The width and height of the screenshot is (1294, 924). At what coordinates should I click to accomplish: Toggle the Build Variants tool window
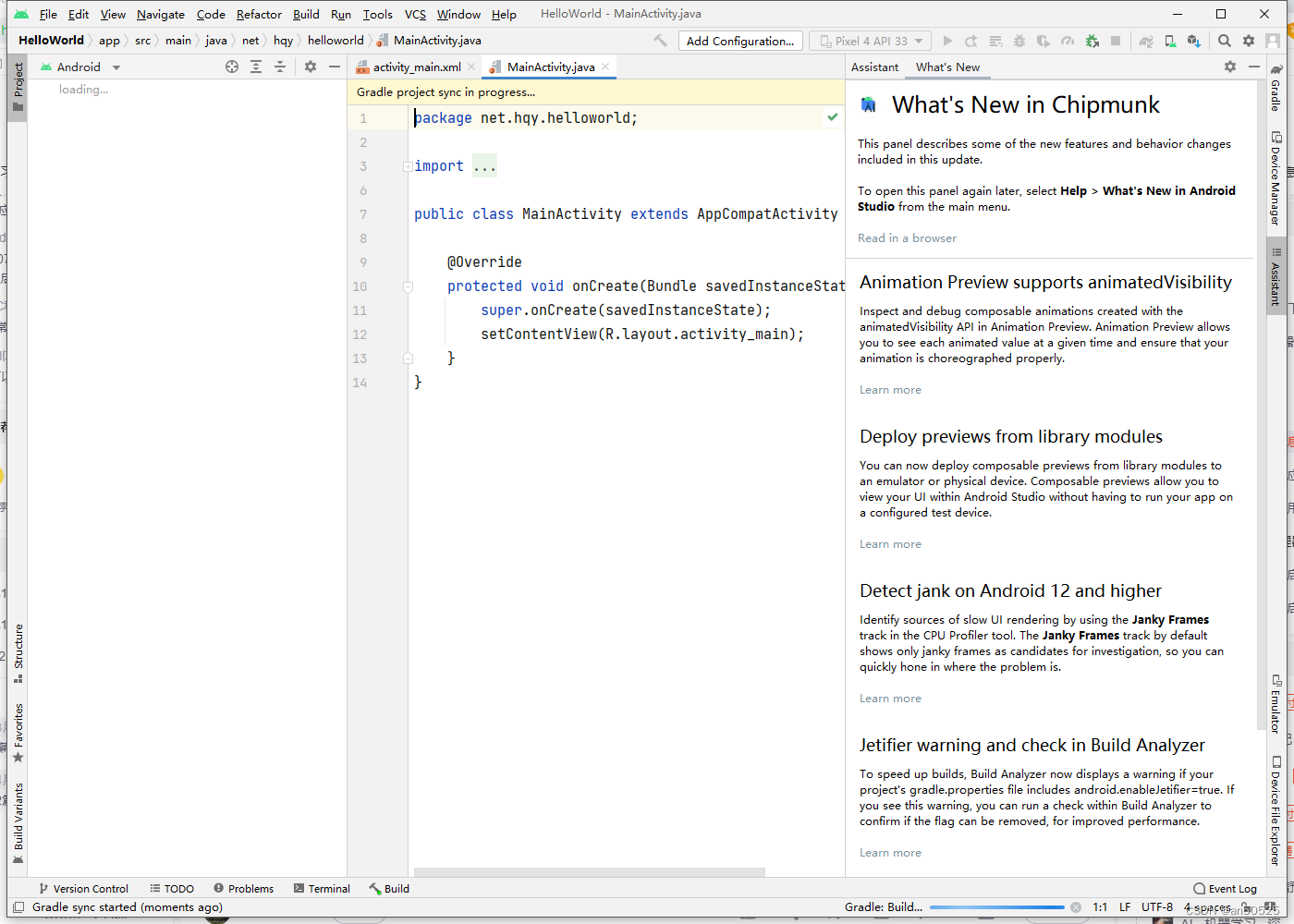pyautogui.click(x=18, y=823)
